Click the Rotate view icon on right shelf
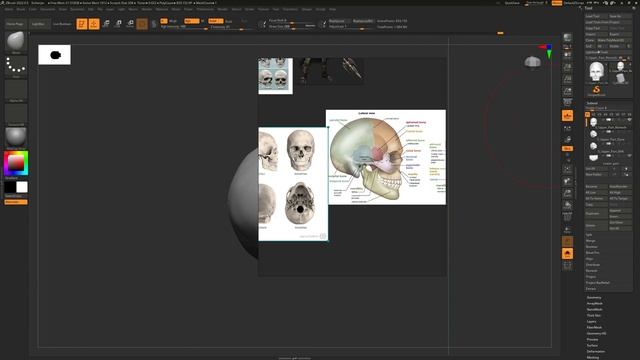The width and height of the screenshot is (640, 360). click(x=567, y=205)
